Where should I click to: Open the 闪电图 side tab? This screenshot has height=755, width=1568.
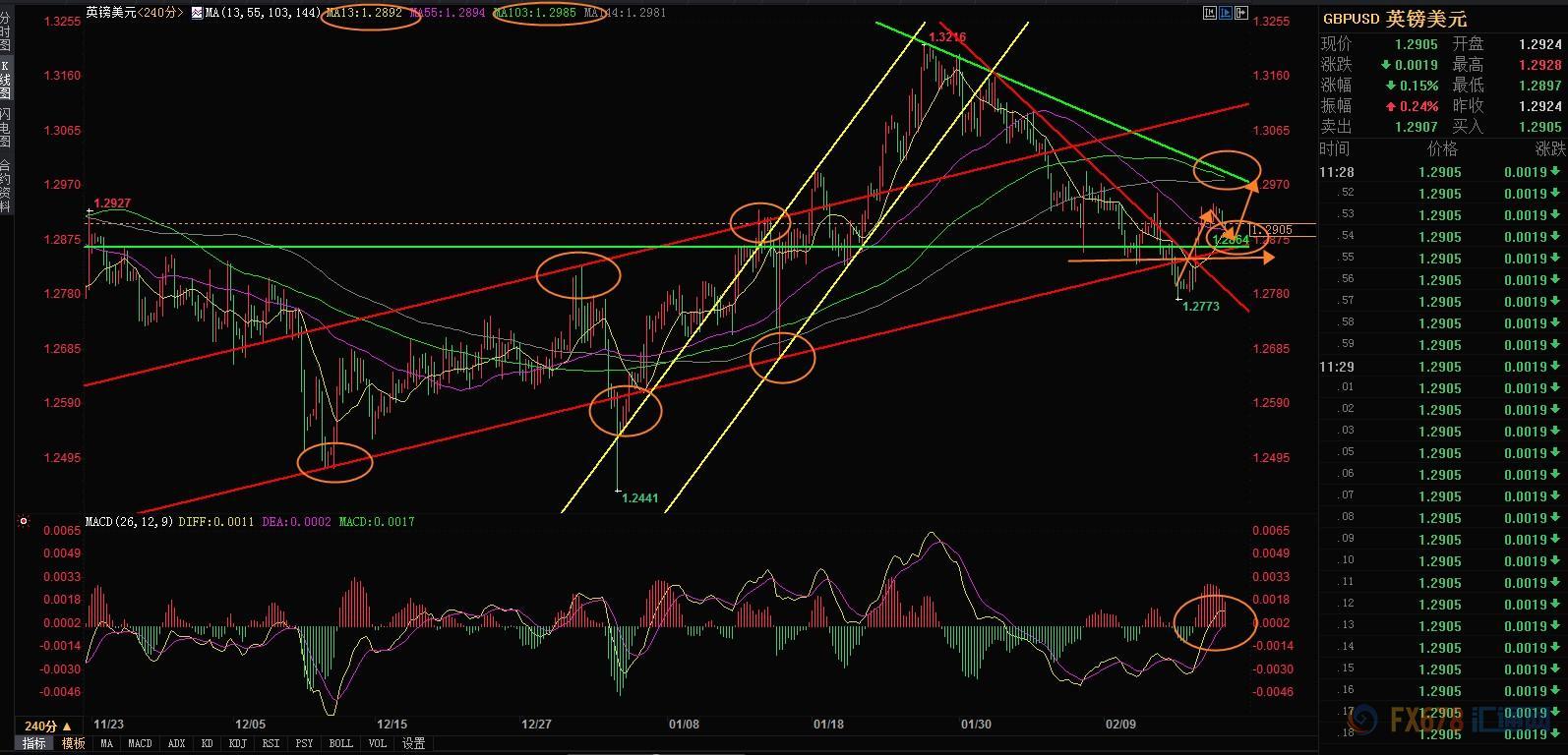pos(6,129)
